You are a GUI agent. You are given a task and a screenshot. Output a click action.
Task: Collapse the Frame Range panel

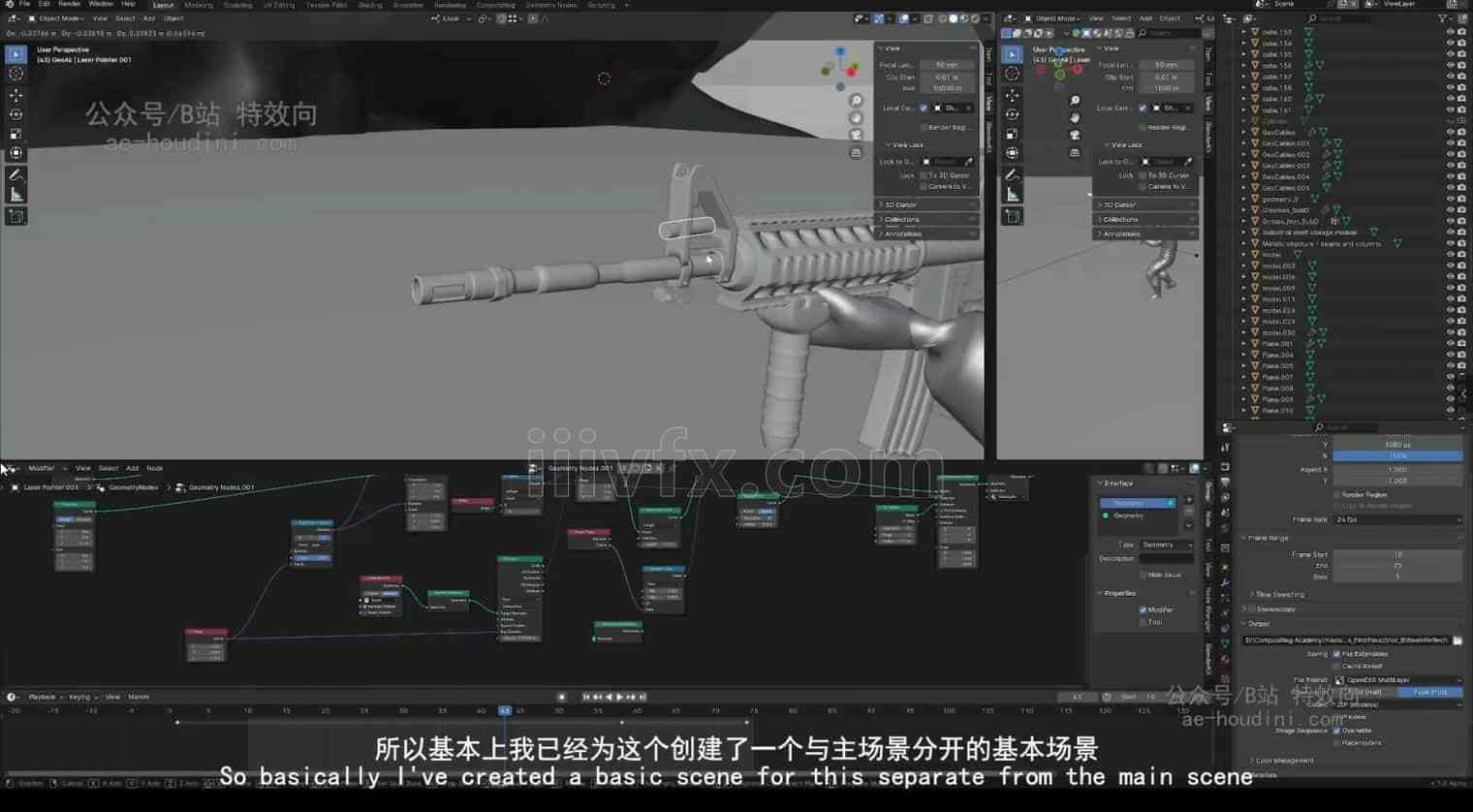click(x=1266, y=538)
